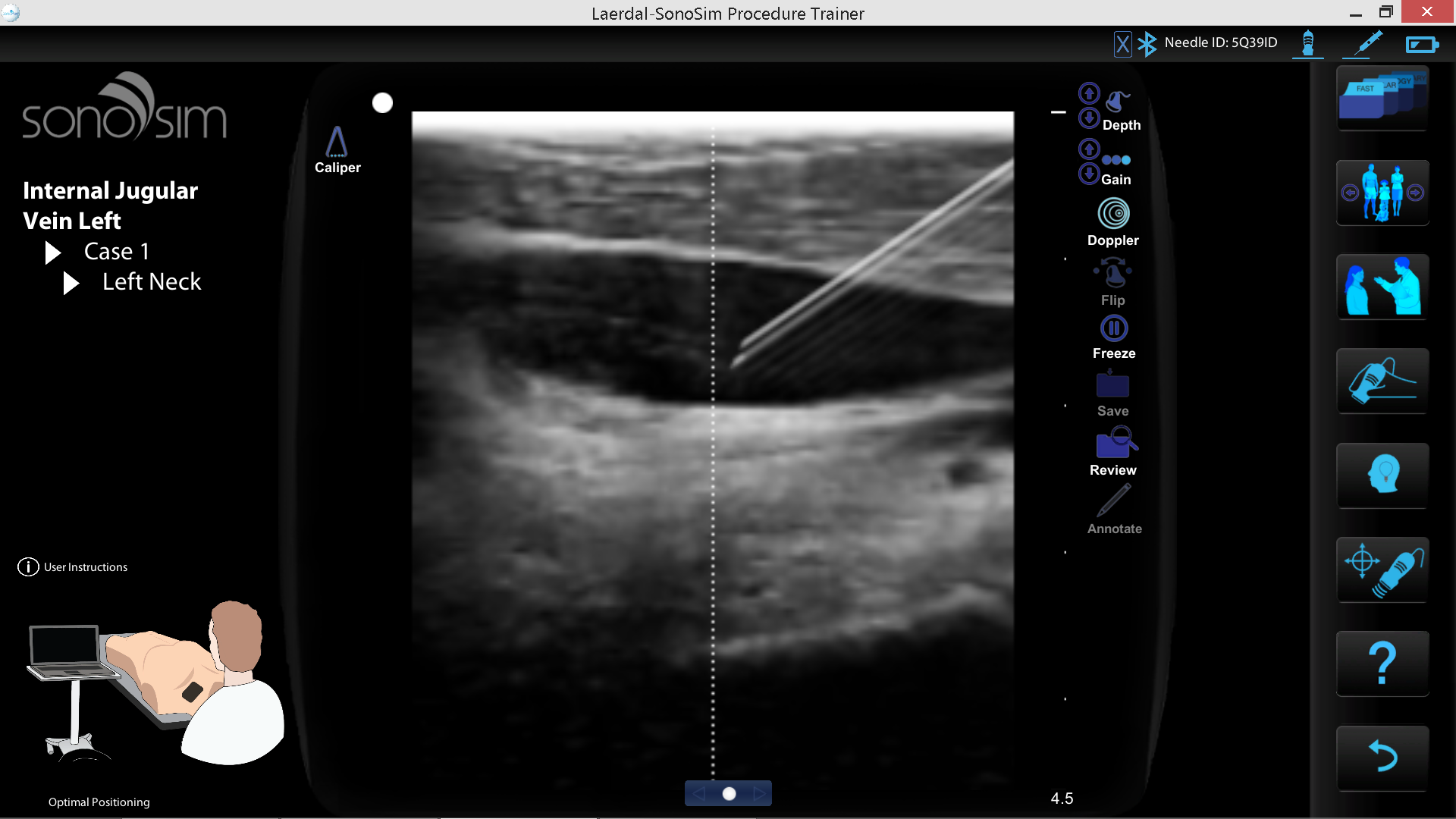Save the current ultrasound image
The image size is (1456, 819).
click(1112, 387)
